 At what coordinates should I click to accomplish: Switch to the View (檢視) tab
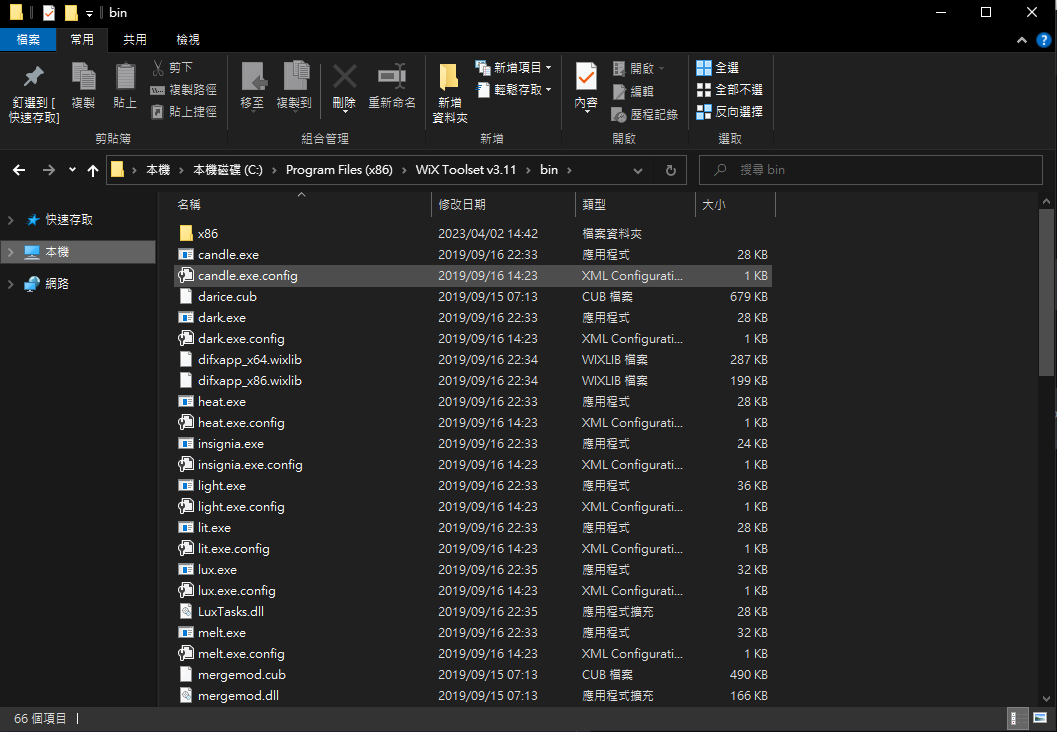pyautogui.click(x=187, y=40)
